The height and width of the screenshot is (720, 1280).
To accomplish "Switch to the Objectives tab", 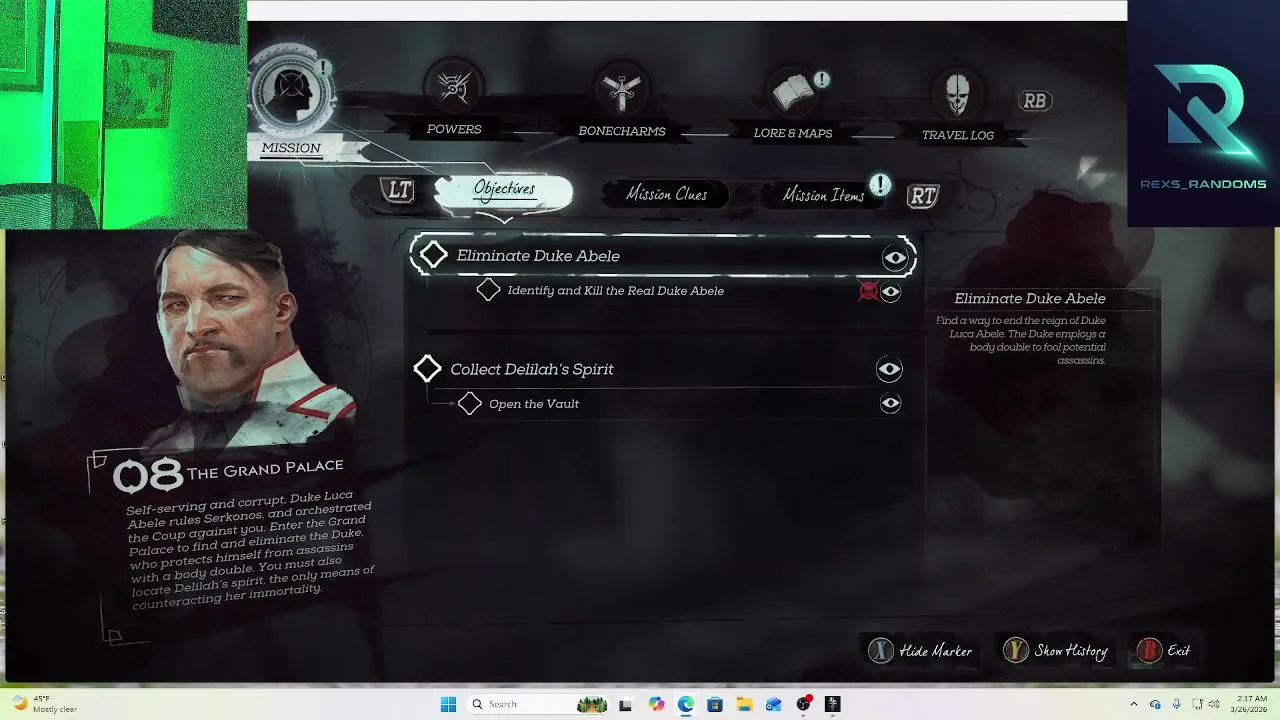I will pos(504,191).
